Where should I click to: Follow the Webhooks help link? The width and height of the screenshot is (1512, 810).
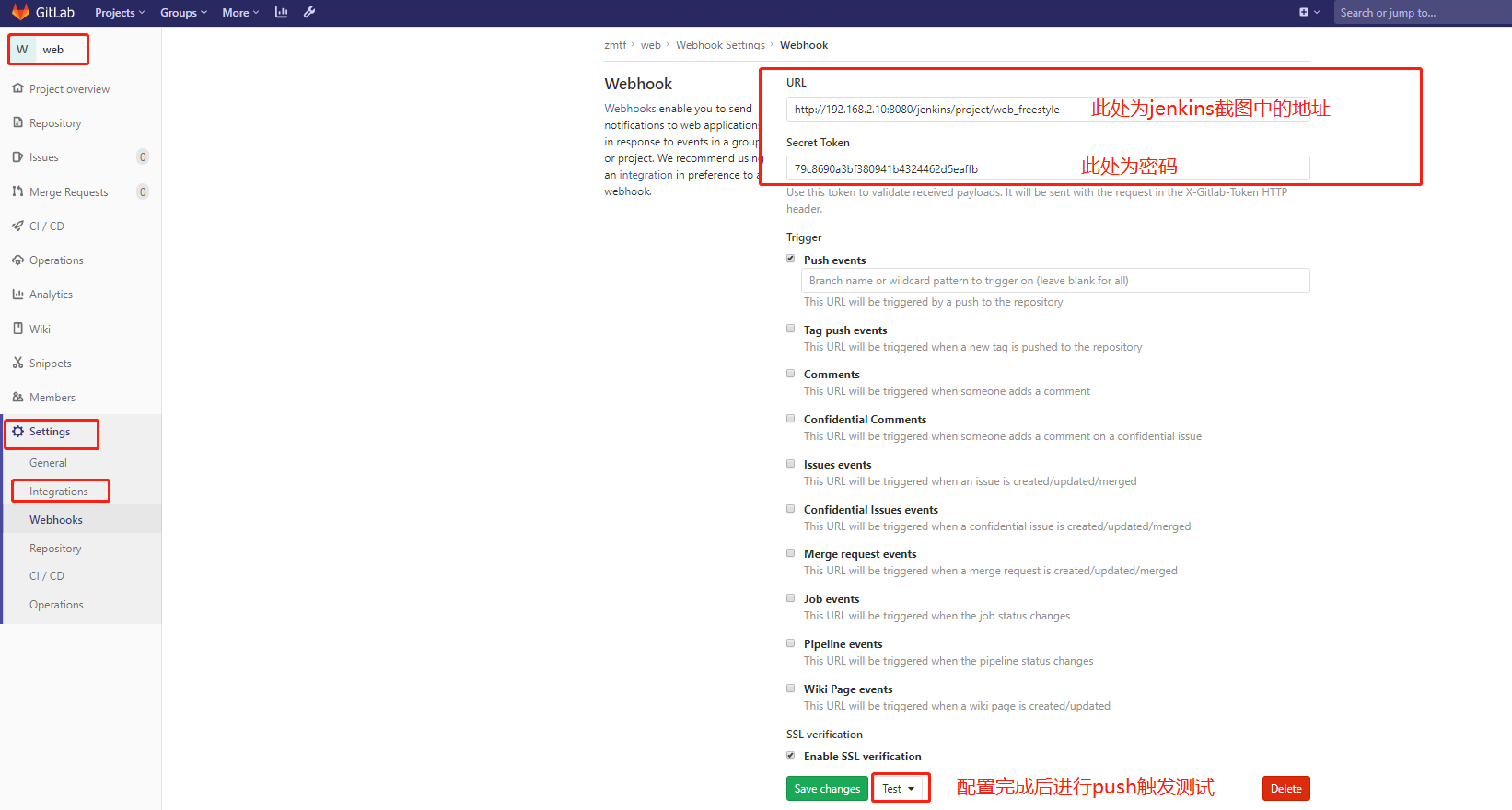coord(630,109)
